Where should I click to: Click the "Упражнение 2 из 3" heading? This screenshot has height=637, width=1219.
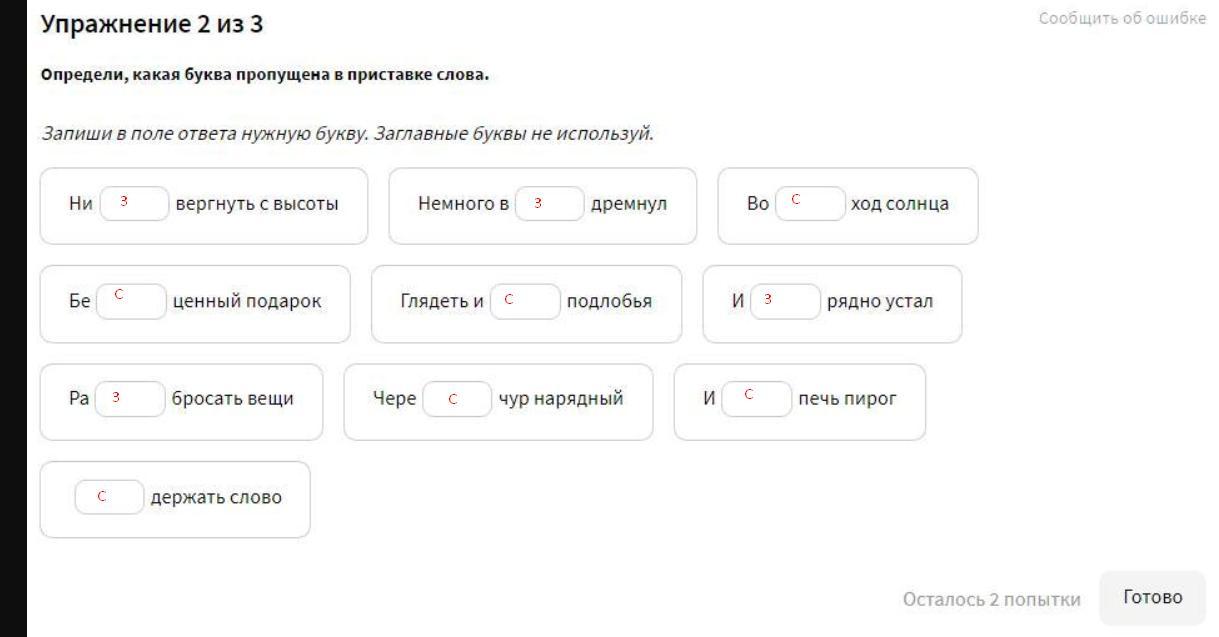[152, 24]
